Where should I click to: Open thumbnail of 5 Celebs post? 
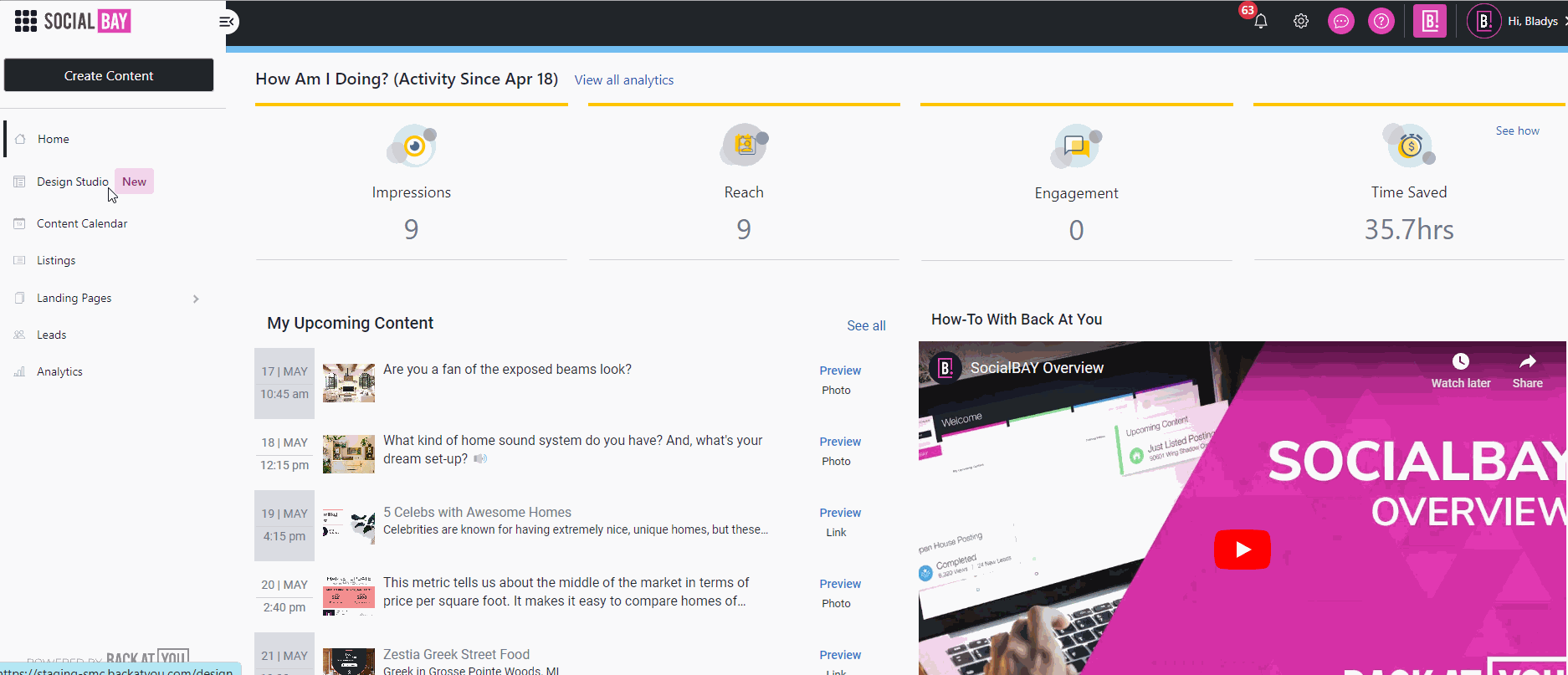349,525
